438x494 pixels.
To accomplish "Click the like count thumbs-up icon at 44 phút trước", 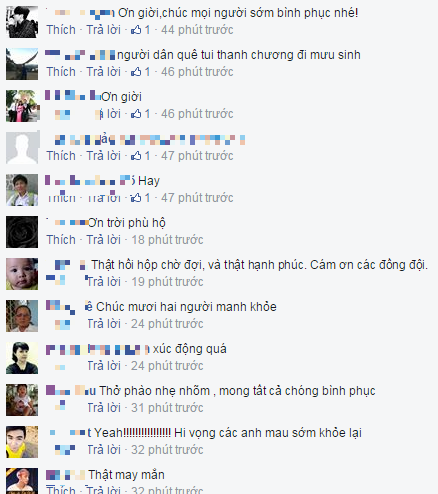I will point(136,30).
